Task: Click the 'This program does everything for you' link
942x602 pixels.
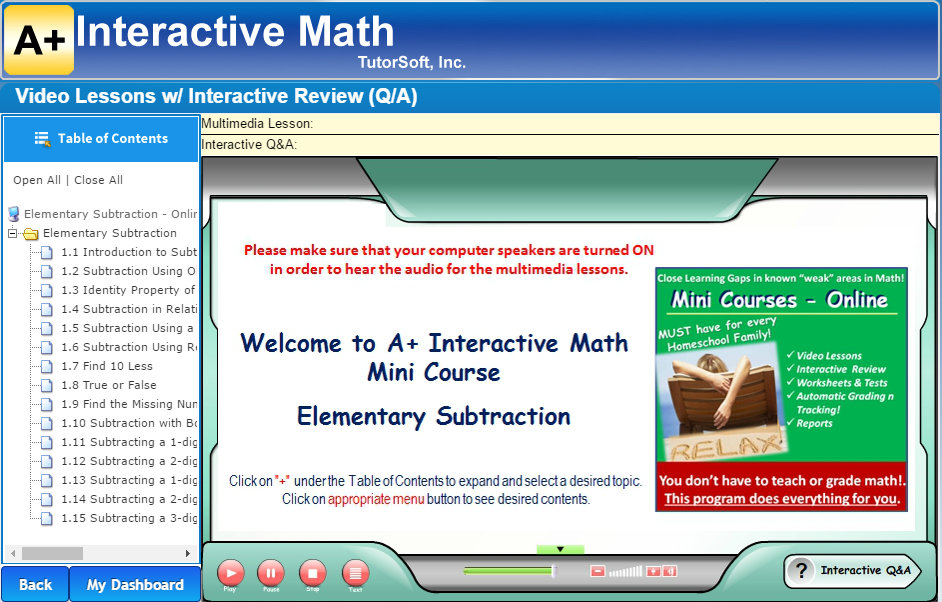Action: 781,499
